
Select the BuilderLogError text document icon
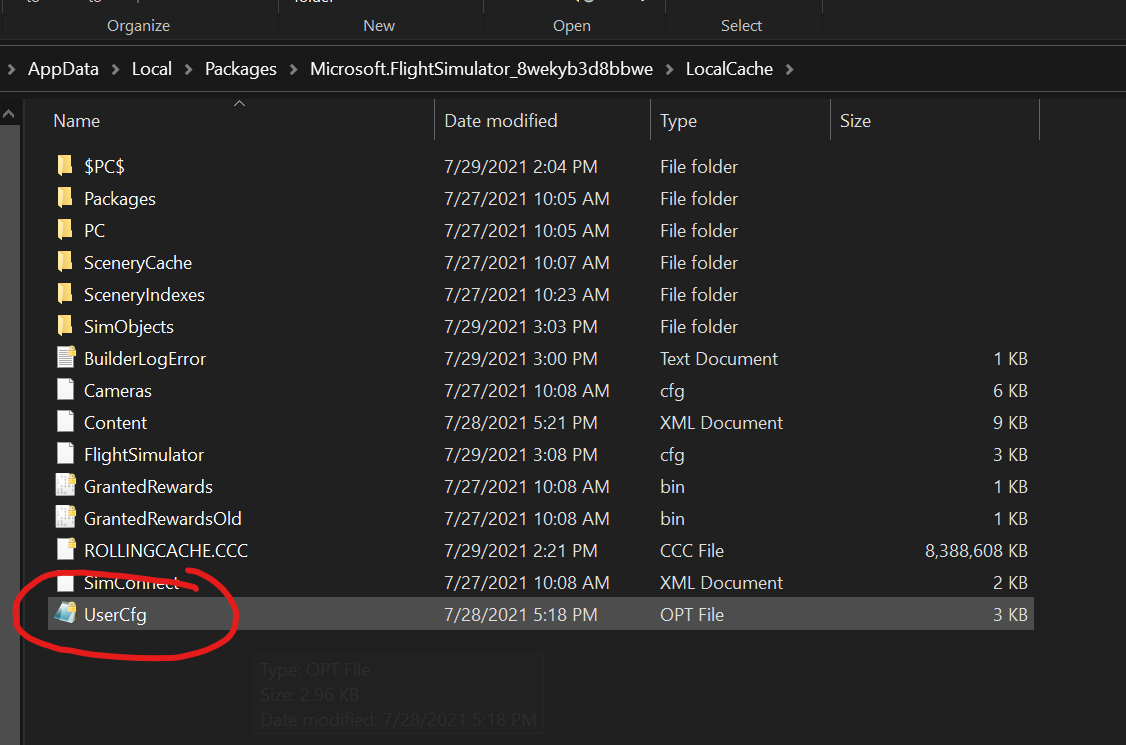pyautogui.click(x=66, y=358)
